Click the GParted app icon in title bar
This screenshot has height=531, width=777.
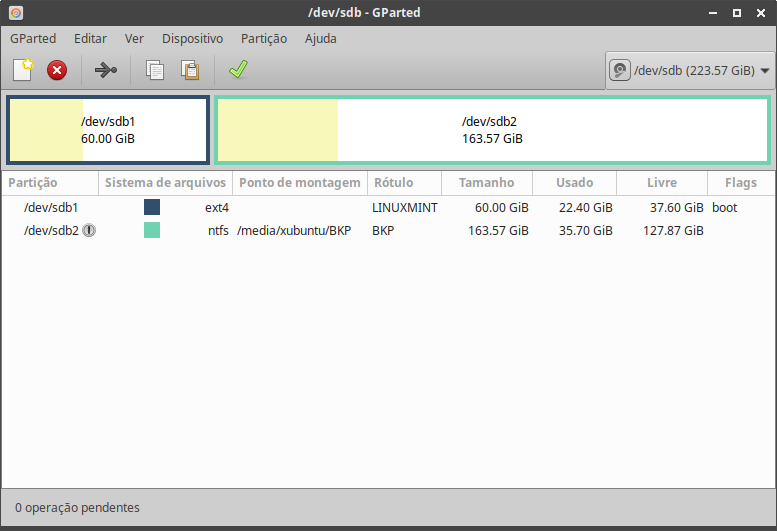(x=16, y=13)
